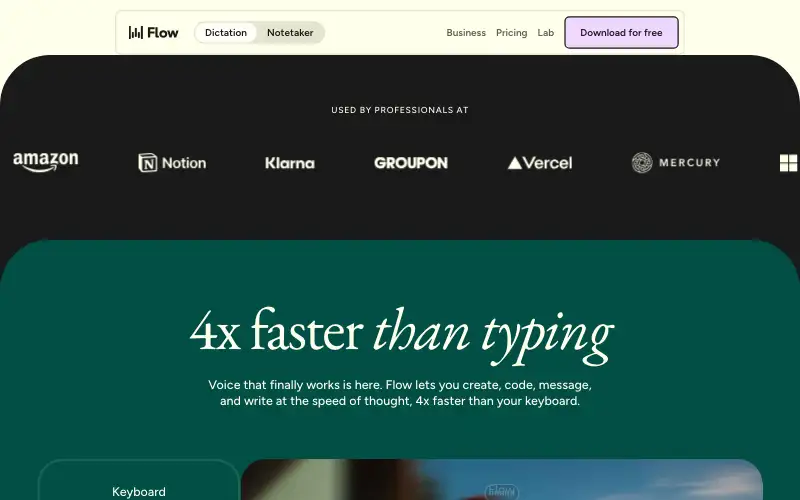
Task: Open the Business page link
Action: click(466, 33)
